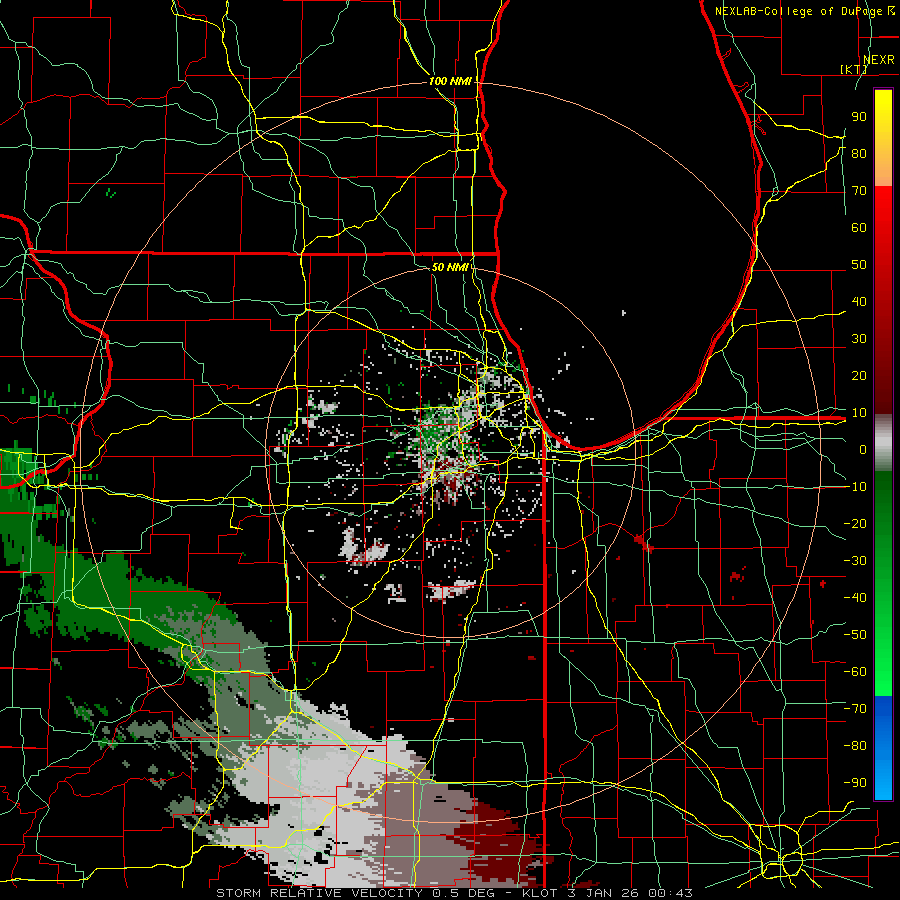Pick the bright green segment near -60
900x900 pixels.
pyautogui.click(x=883, y=672)
